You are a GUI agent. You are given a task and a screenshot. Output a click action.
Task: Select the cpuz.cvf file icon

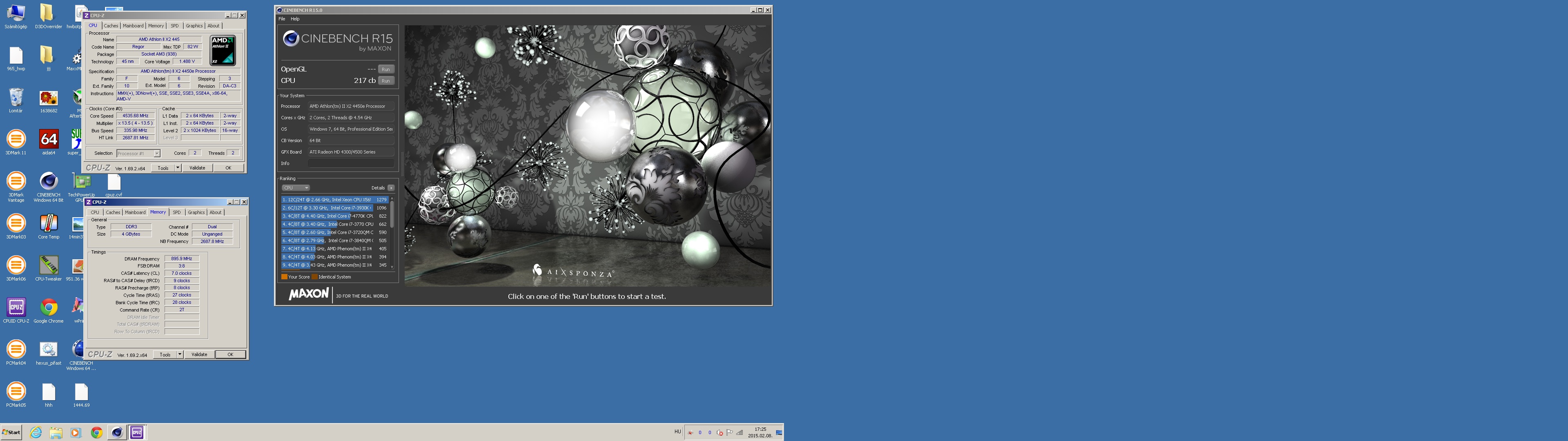click(114, 185)
